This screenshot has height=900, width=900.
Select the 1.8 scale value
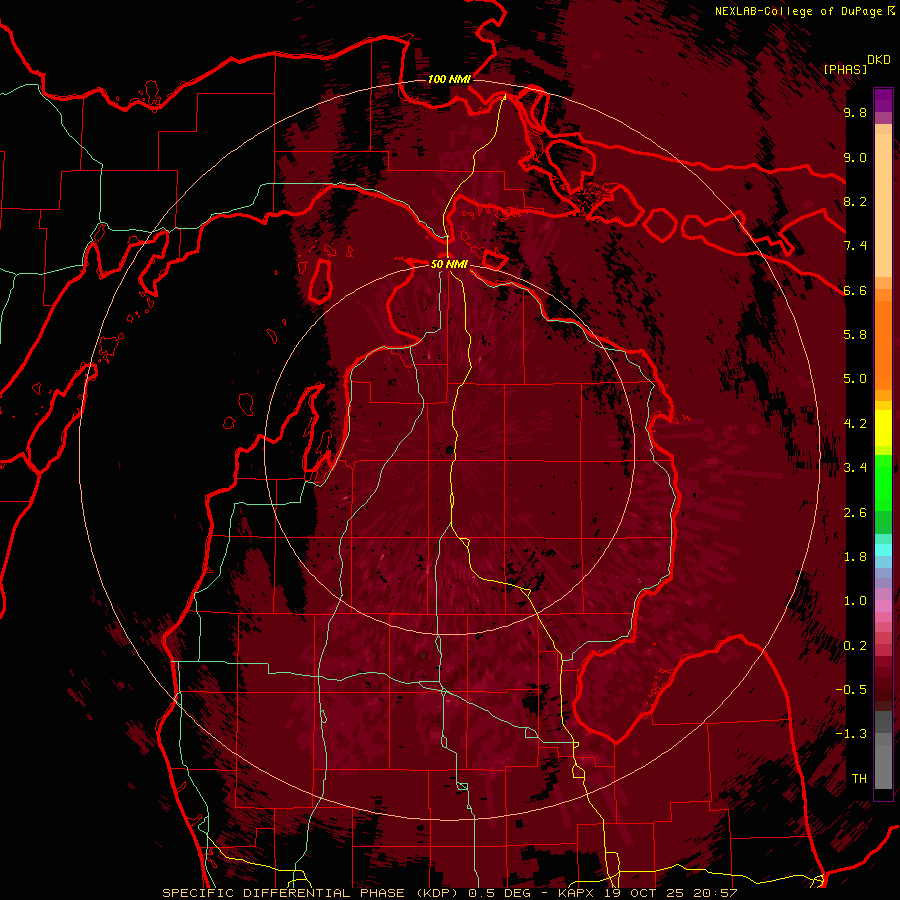(x=855, y=557)
